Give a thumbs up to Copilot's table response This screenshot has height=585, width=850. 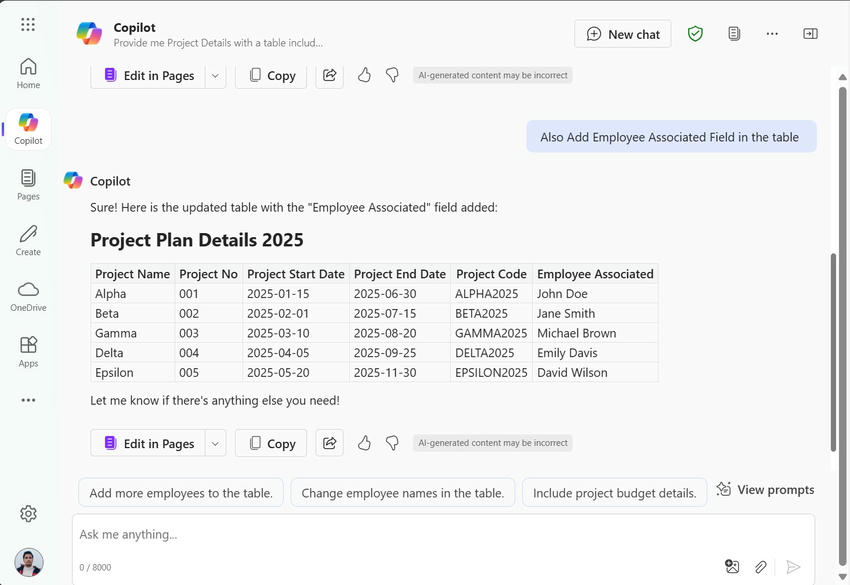(x=364, y=442)
